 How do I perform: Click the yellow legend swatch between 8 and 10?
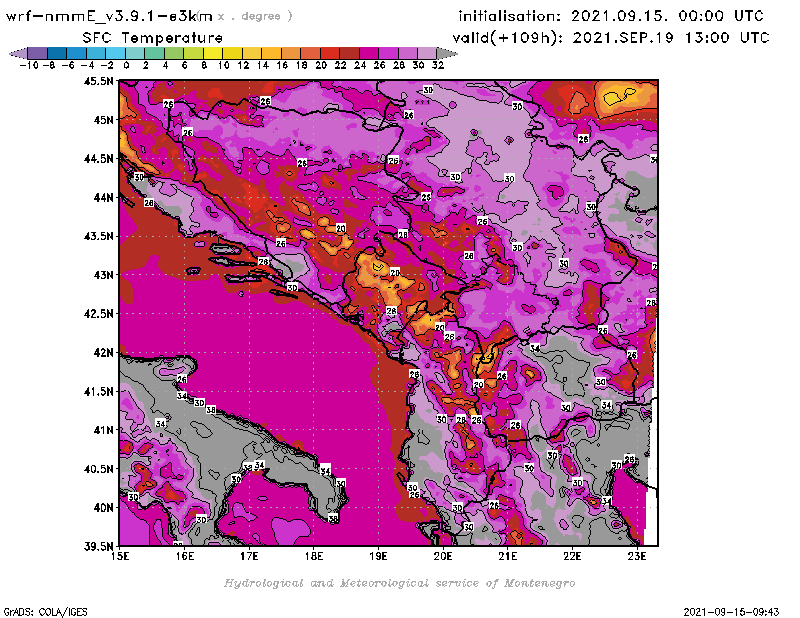point(213,53)
